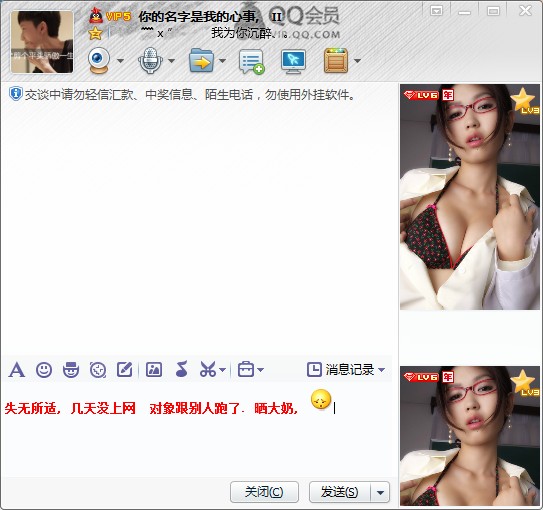The width and height of the screenshot is (543, 510).
Task: Open the 消息记录 message history dropdown
Action: 346,370
